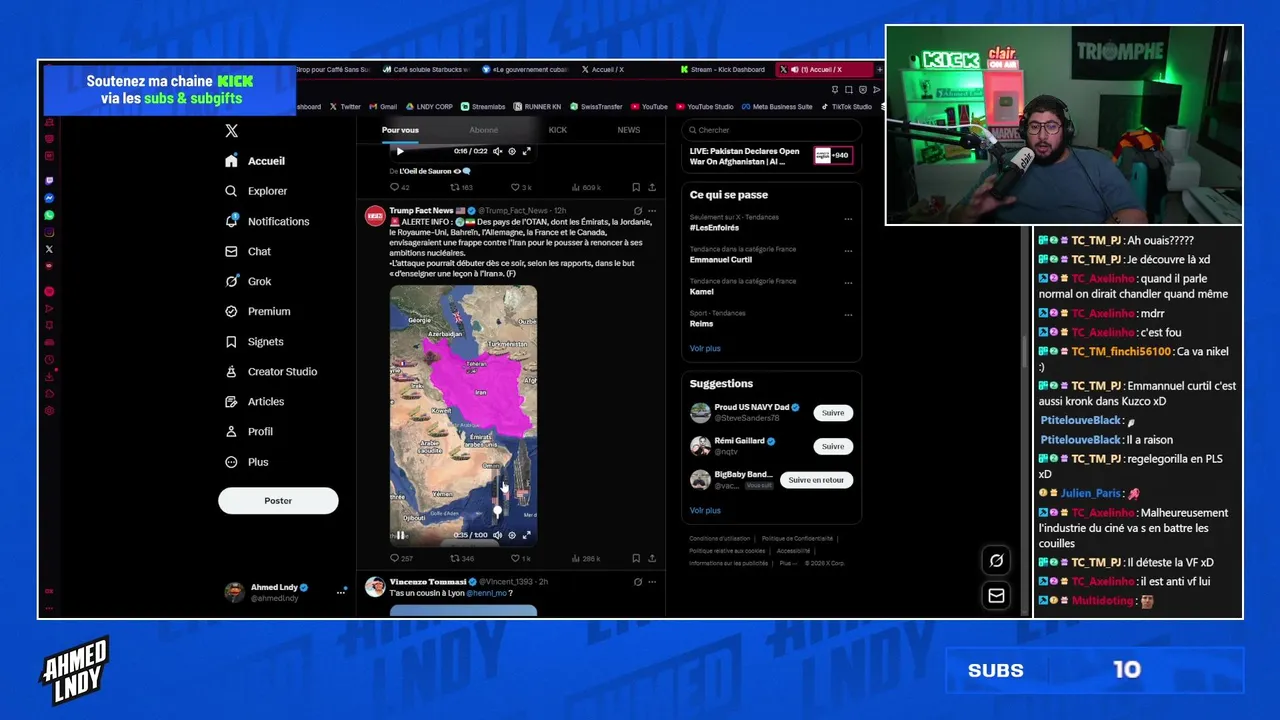Image resolution: width=1280 pixels, height=720 pixels.
Task: Reply to the post with 42 comments
Action: pos(399,187)
